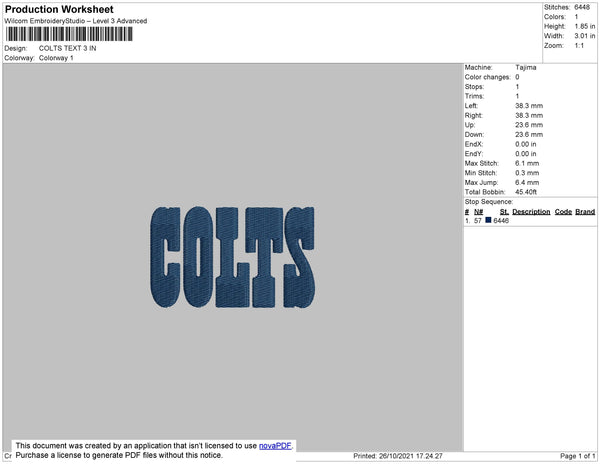Click the 'Brand' column header

585,212
